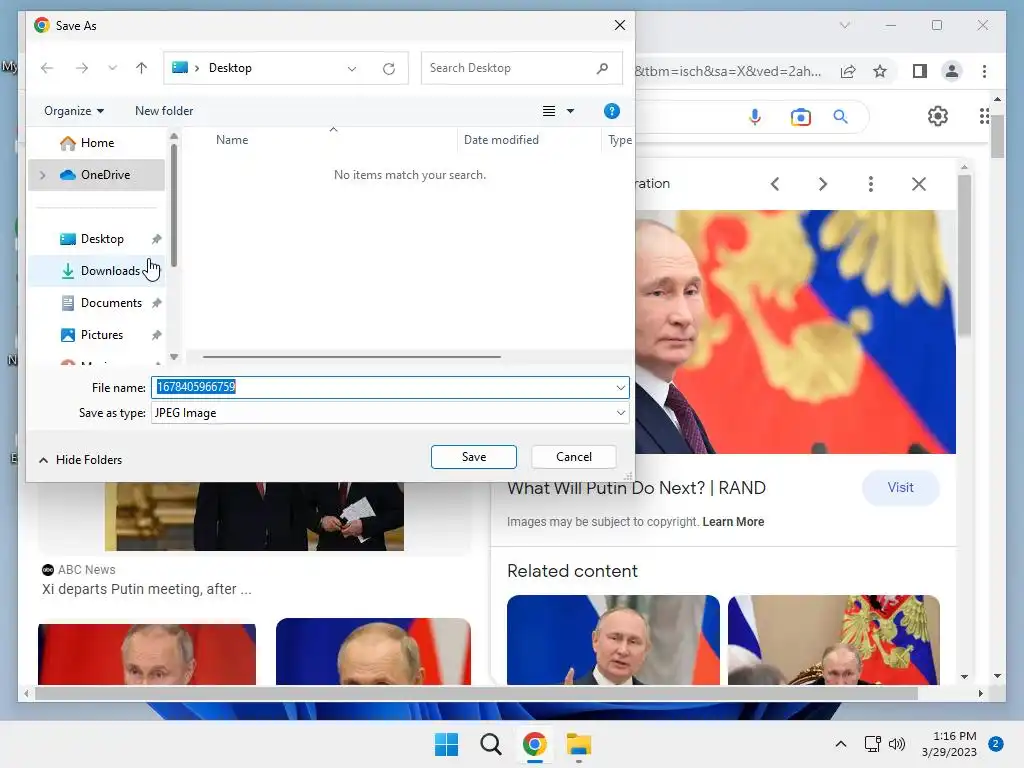Open Windows taskbar Search

tap(490, 744)
